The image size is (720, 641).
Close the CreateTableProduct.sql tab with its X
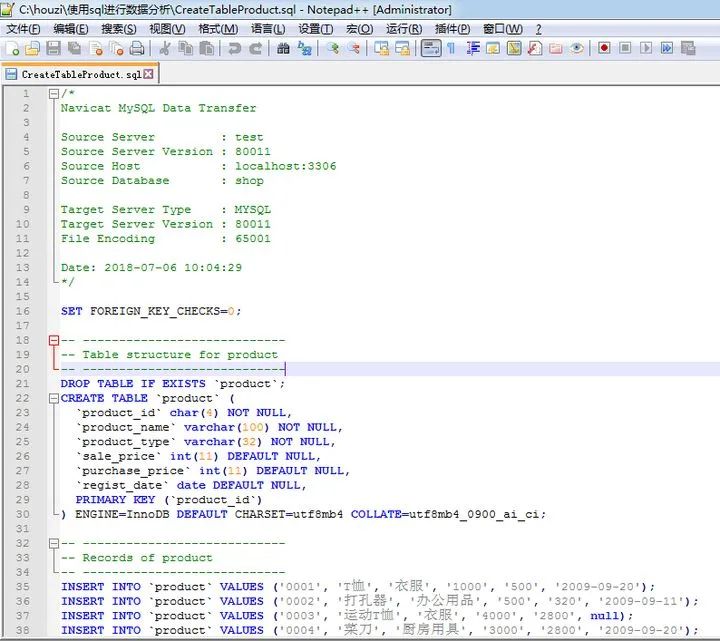pos(148,74)
